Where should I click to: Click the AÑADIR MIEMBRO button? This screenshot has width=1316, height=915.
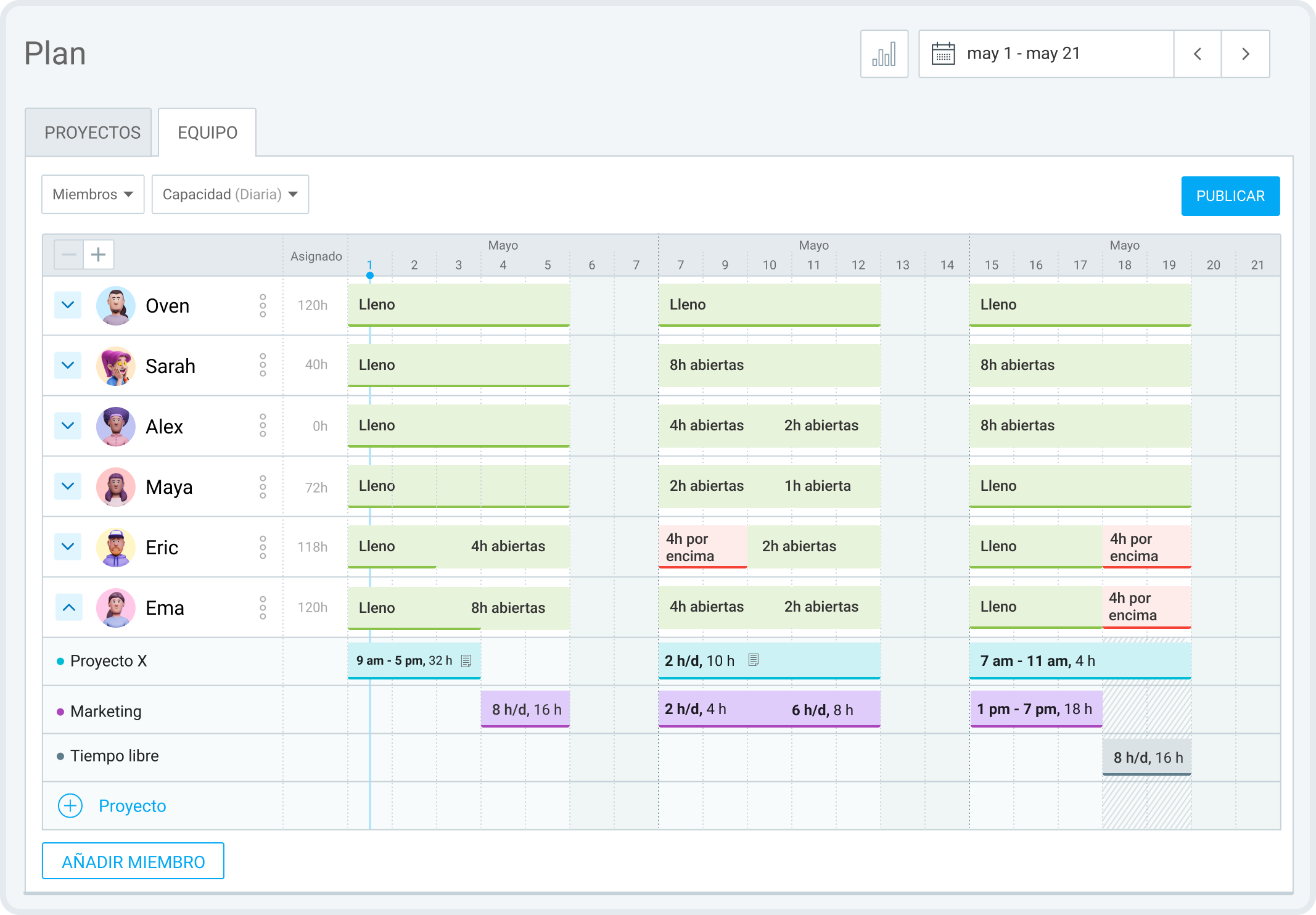[x=133, y=861]
